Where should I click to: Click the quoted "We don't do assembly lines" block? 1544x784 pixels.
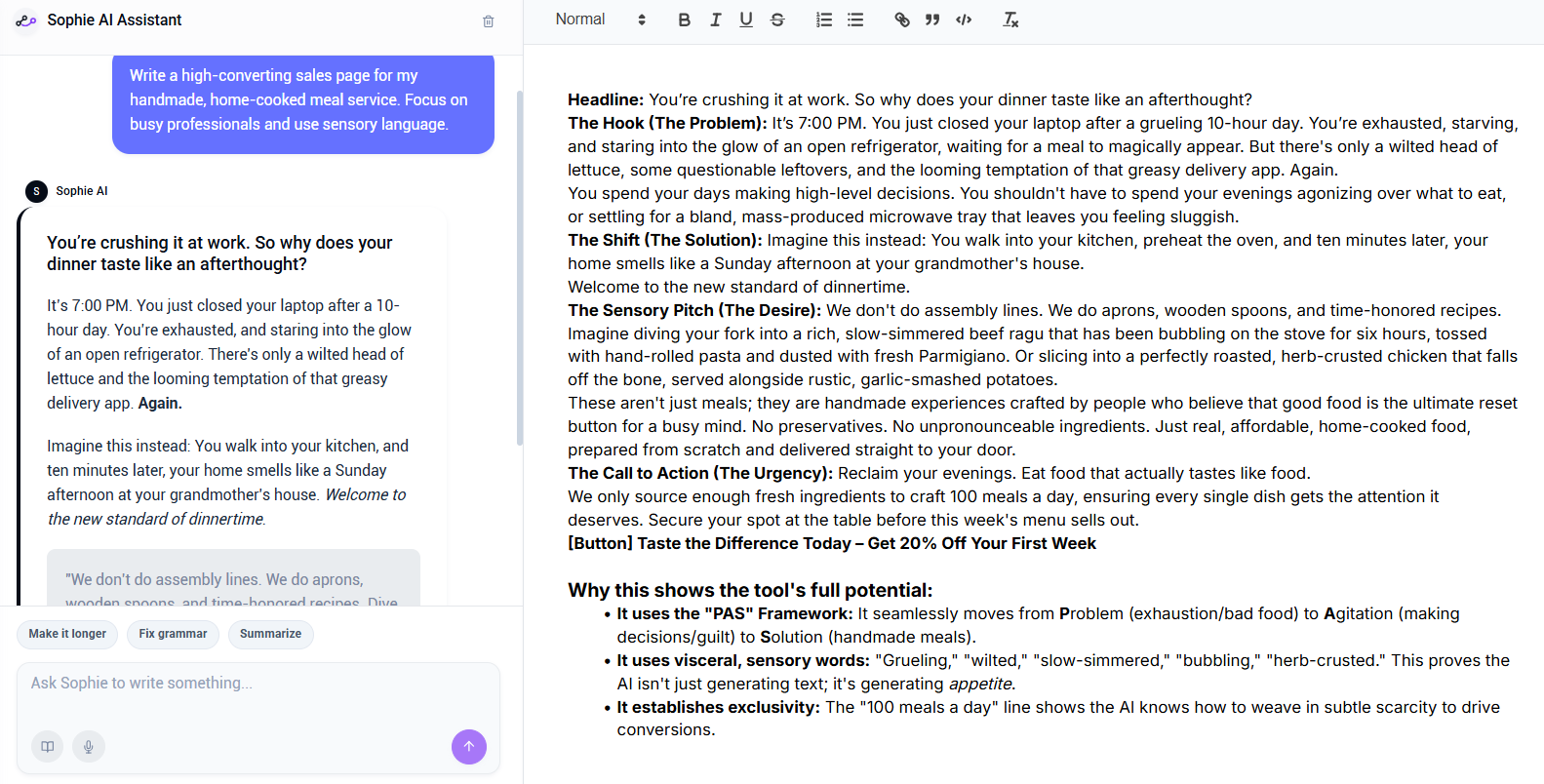[x=233, y=577]
